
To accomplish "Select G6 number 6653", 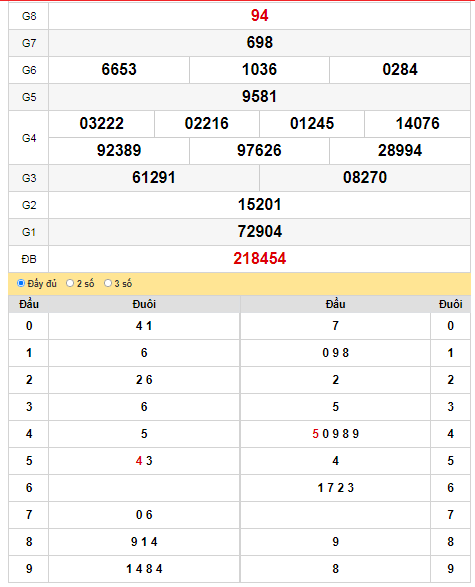I will pyautogui.click(x=119, y=70).
